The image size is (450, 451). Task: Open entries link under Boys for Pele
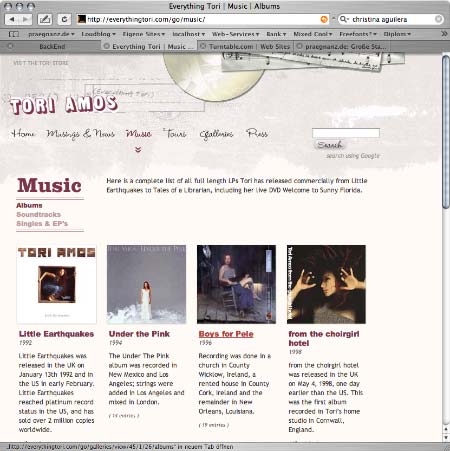click(214, 425)
